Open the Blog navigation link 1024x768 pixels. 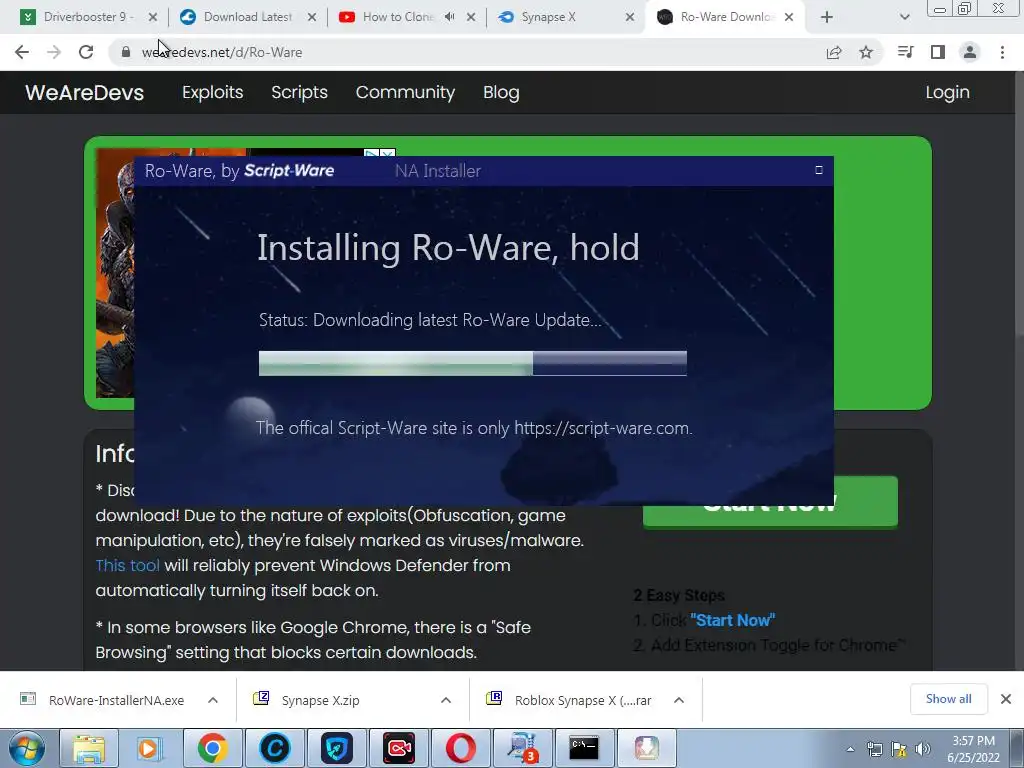(x=501, y=93)
